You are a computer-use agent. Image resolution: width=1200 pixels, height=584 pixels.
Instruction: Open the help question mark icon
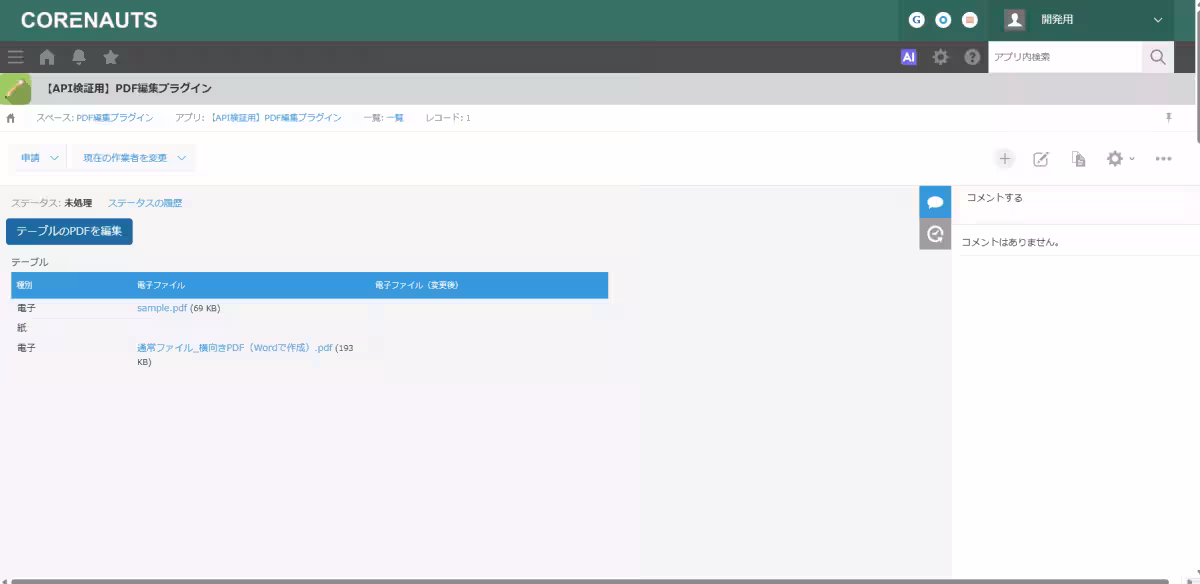point(972,57)
